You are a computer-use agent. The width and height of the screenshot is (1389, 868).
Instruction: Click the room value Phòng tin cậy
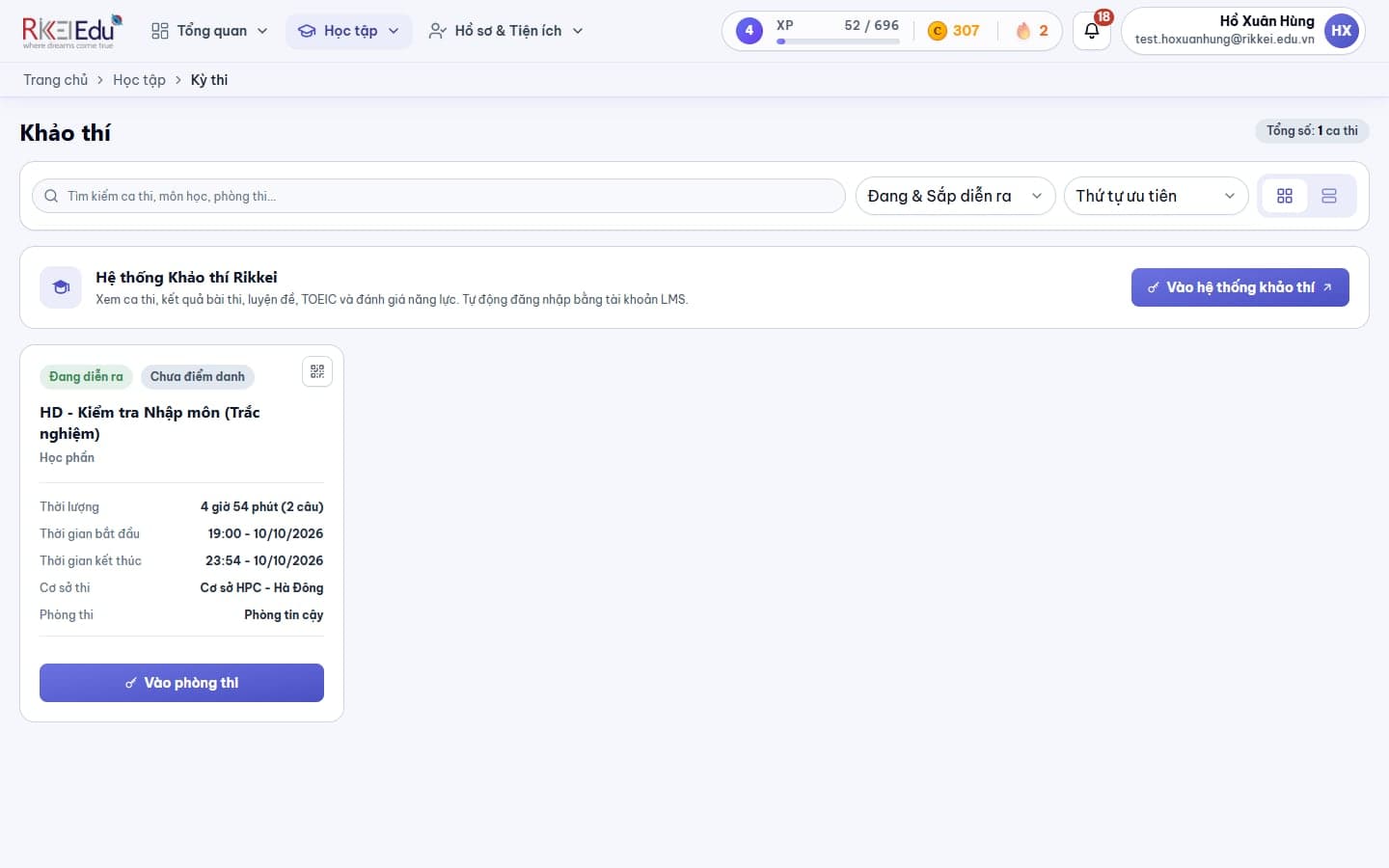coord(284,614)
